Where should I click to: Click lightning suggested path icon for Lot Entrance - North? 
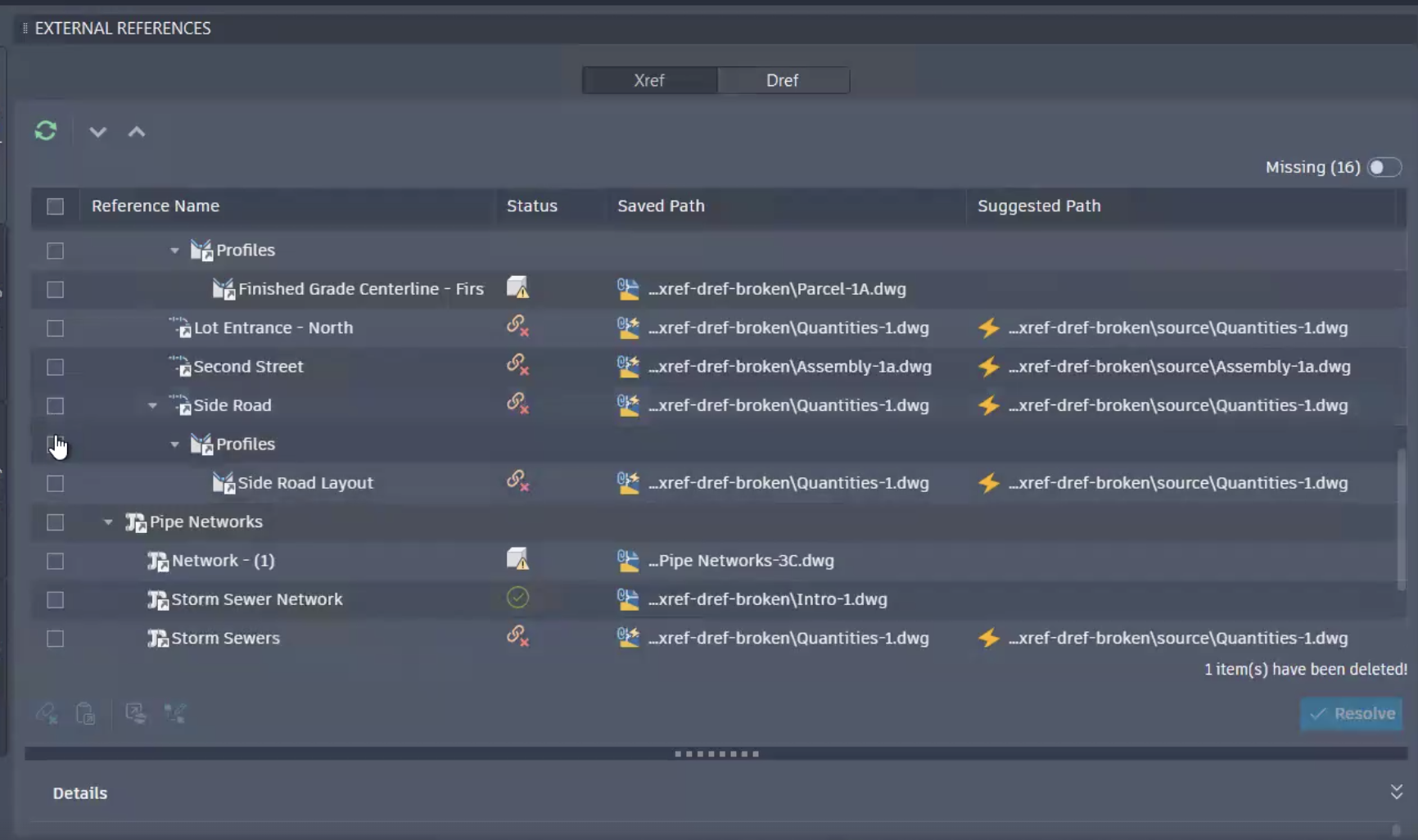(x=989, y=327)
